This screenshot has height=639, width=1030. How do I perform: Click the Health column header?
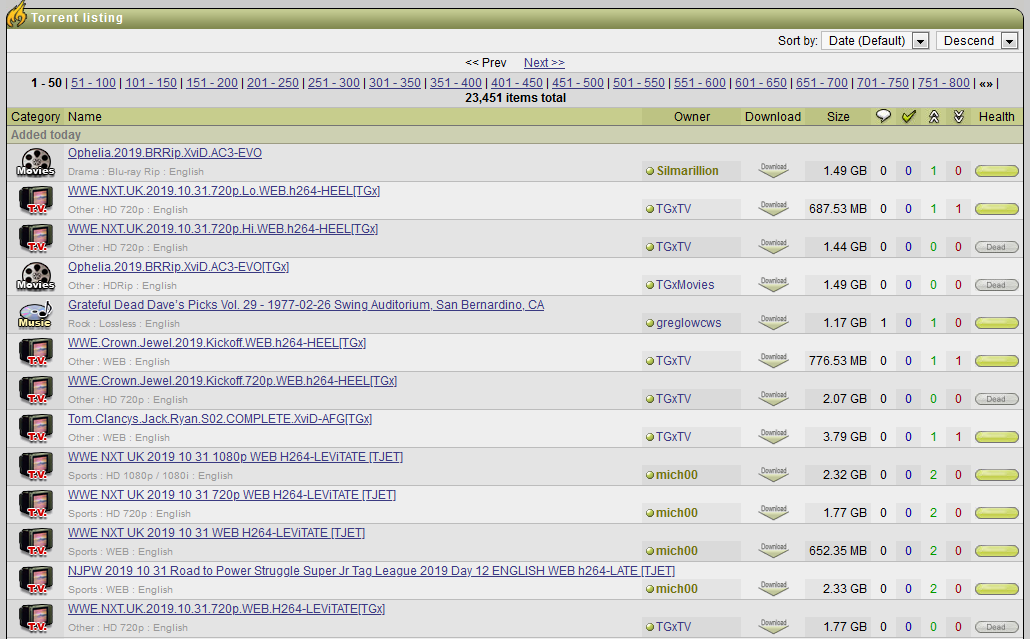pyautogui.click(x=996, y=117)
